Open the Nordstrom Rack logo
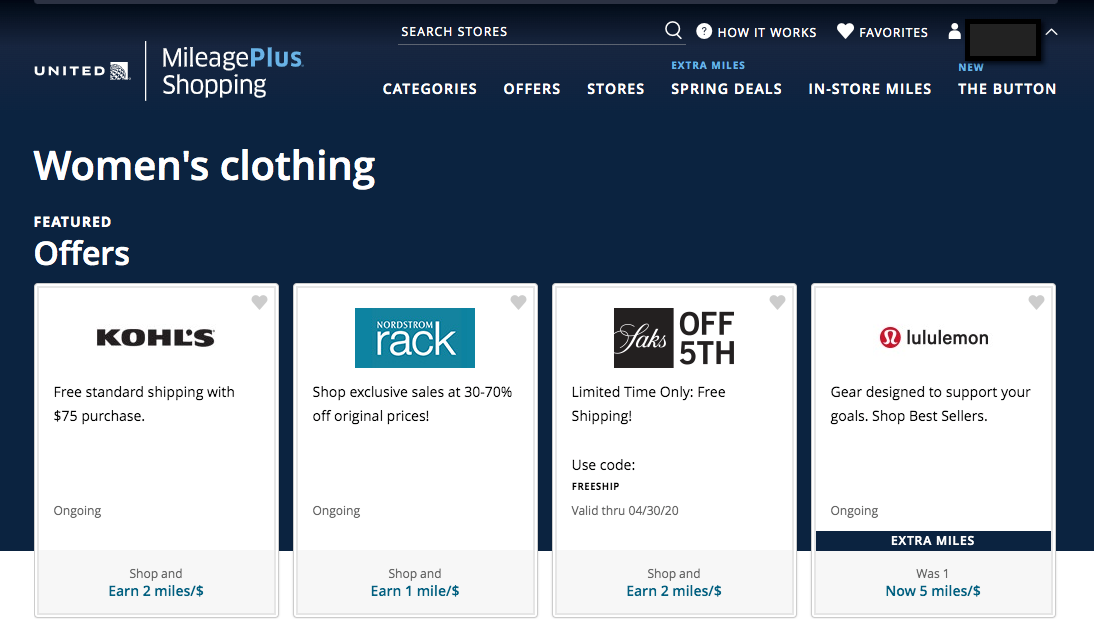Viewport: 1094px width, 640px height. 414,338
